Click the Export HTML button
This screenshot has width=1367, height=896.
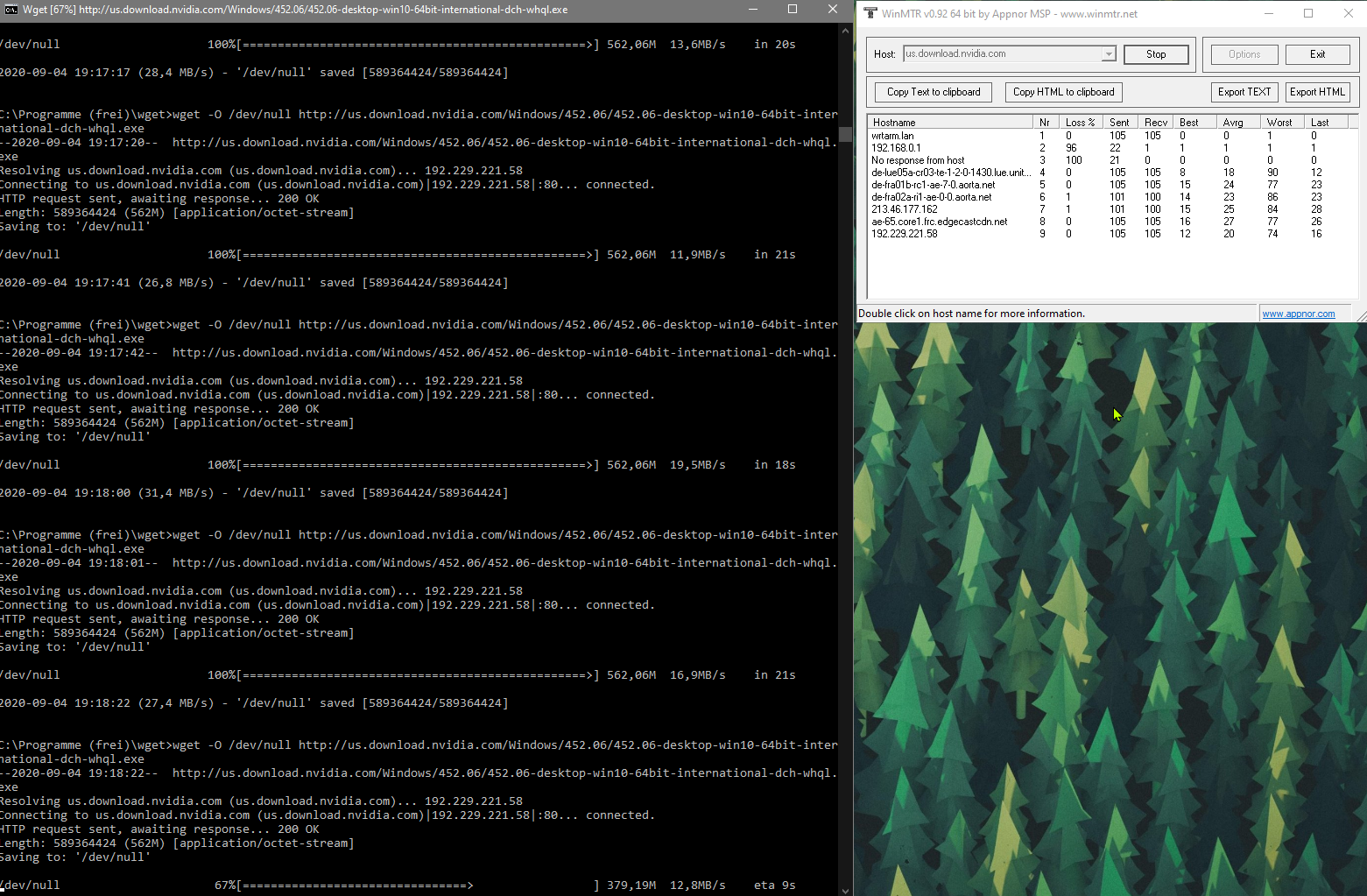click(1317, 92)
